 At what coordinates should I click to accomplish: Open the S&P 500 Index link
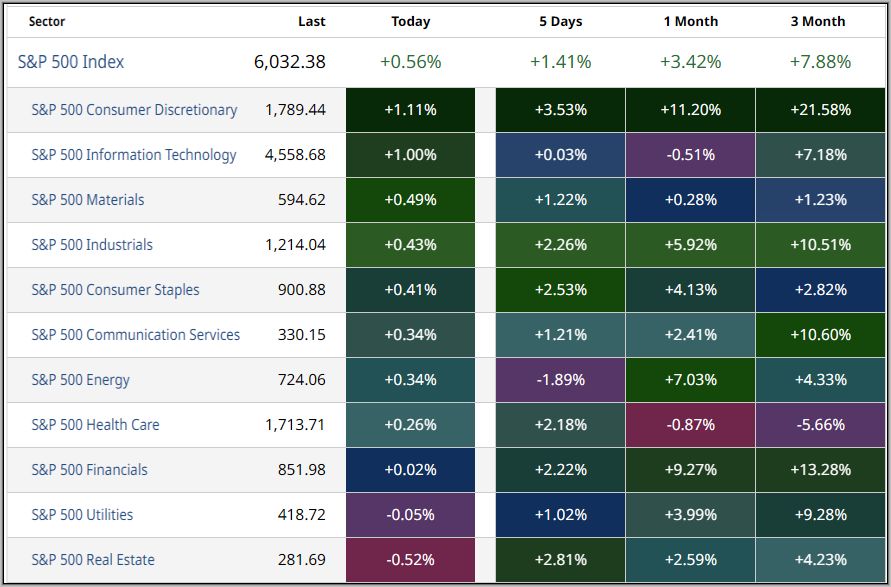(71, 62)
